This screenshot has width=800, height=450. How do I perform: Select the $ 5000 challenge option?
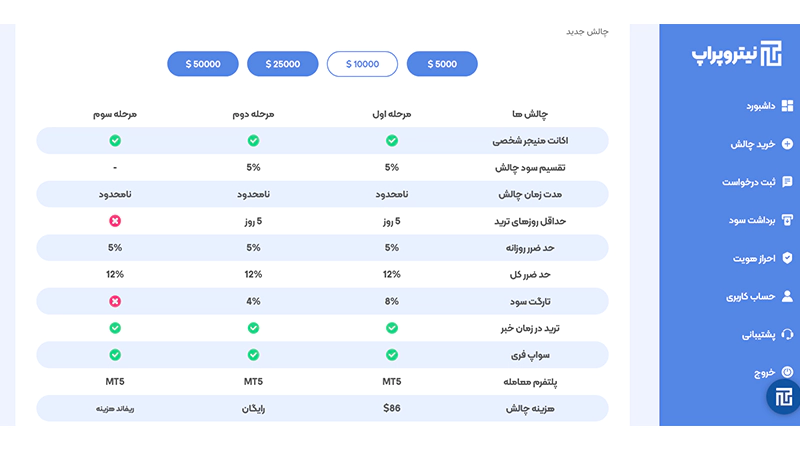(x=442, y=64)
